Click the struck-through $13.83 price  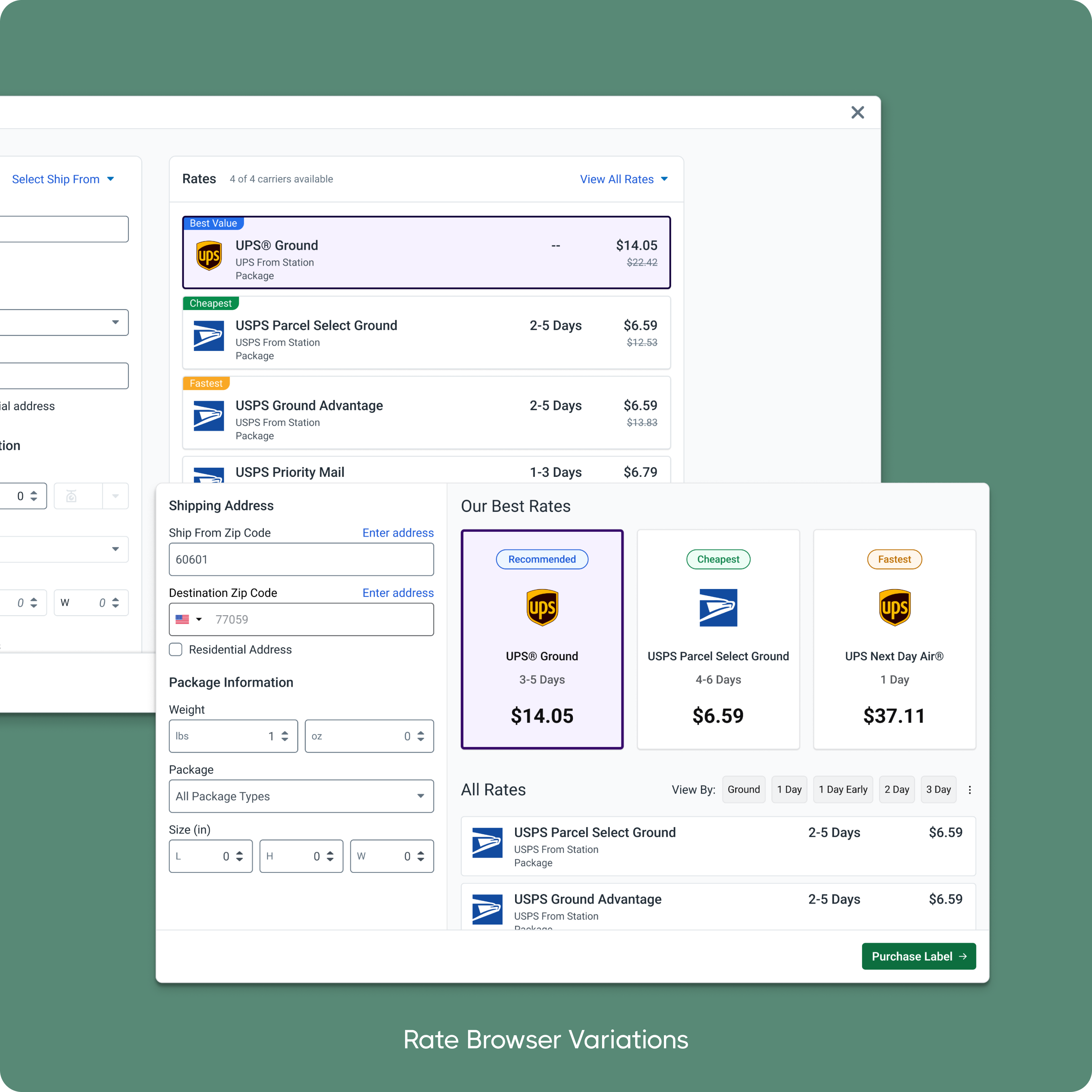(642, 422)
